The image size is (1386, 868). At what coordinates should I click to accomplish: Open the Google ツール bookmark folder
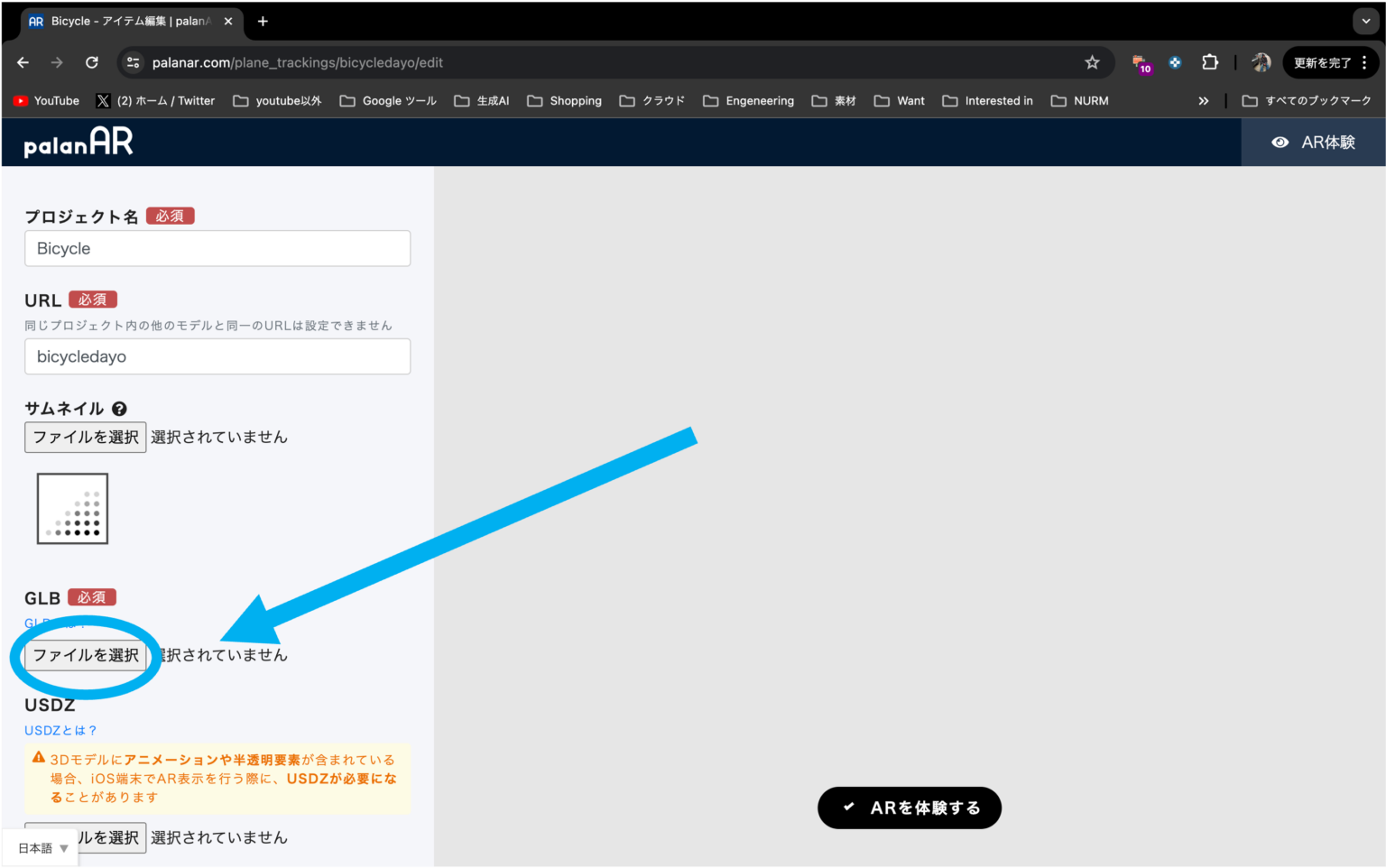[388, 101]
